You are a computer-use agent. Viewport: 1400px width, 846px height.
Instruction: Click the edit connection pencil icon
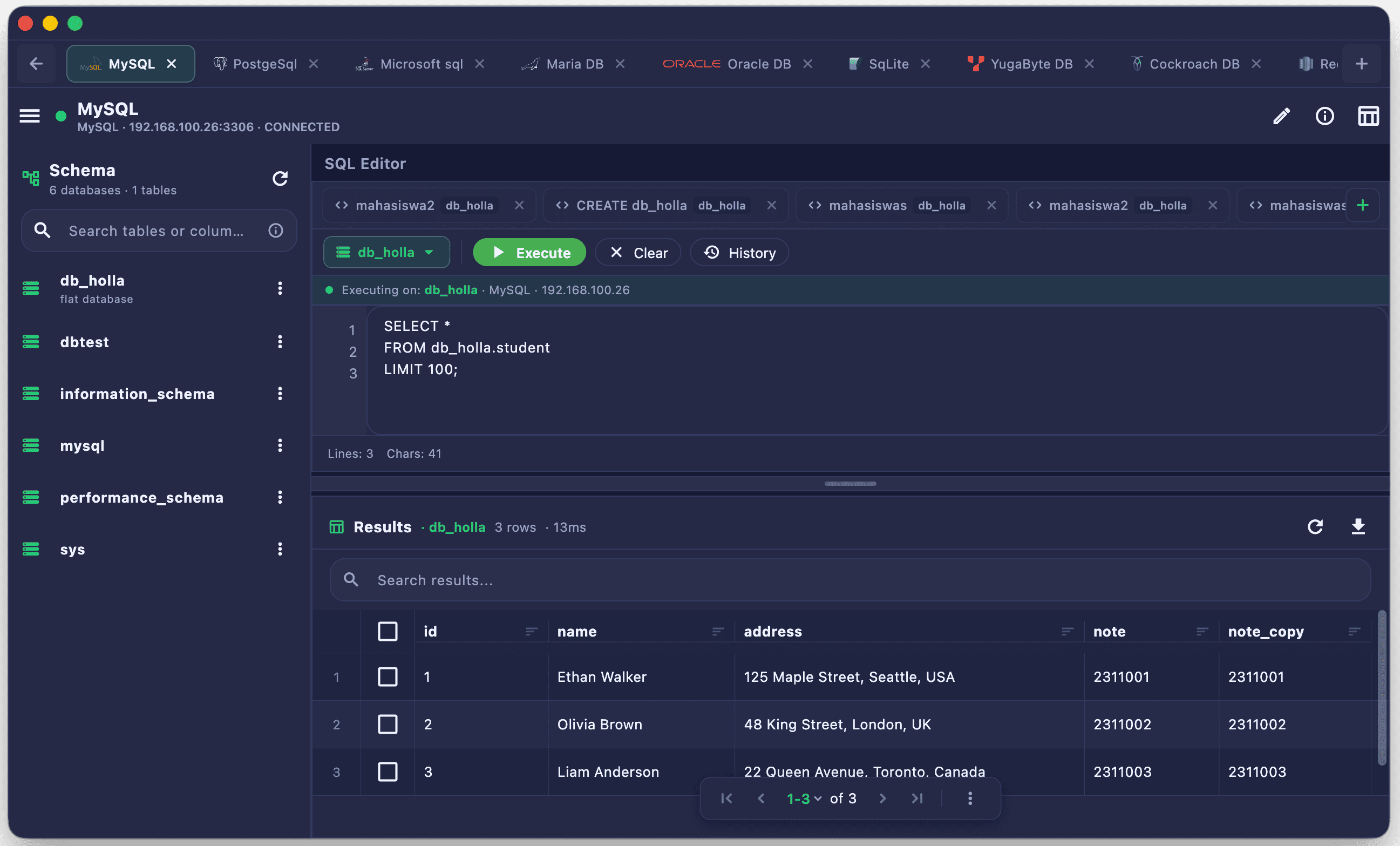(x=1281, y=116)
